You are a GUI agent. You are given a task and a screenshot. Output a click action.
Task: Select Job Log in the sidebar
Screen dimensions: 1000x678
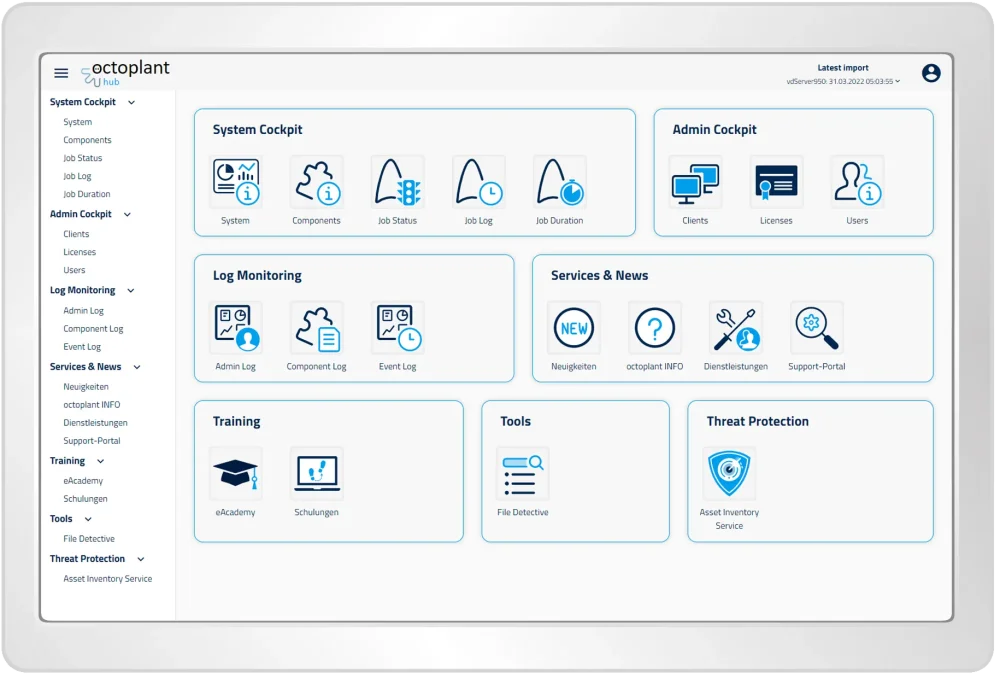[x=77, y=177]
